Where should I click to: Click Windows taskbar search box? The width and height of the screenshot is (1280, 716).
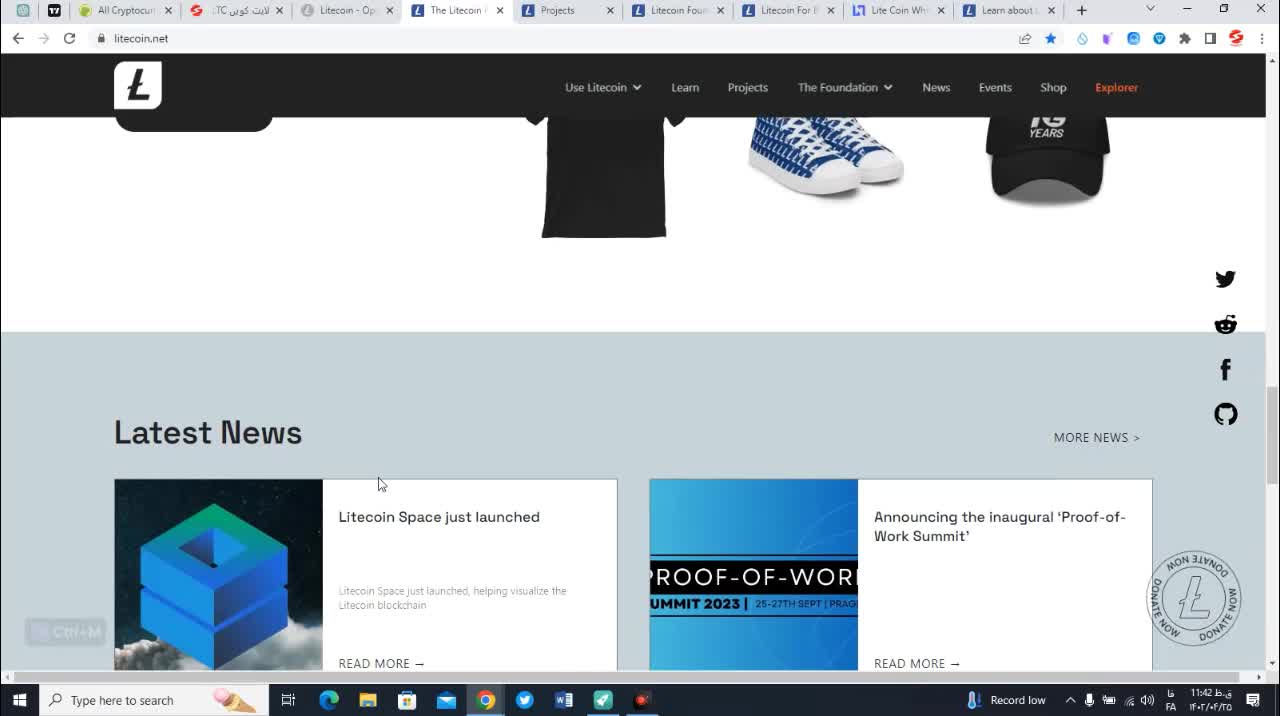[154, 700]
